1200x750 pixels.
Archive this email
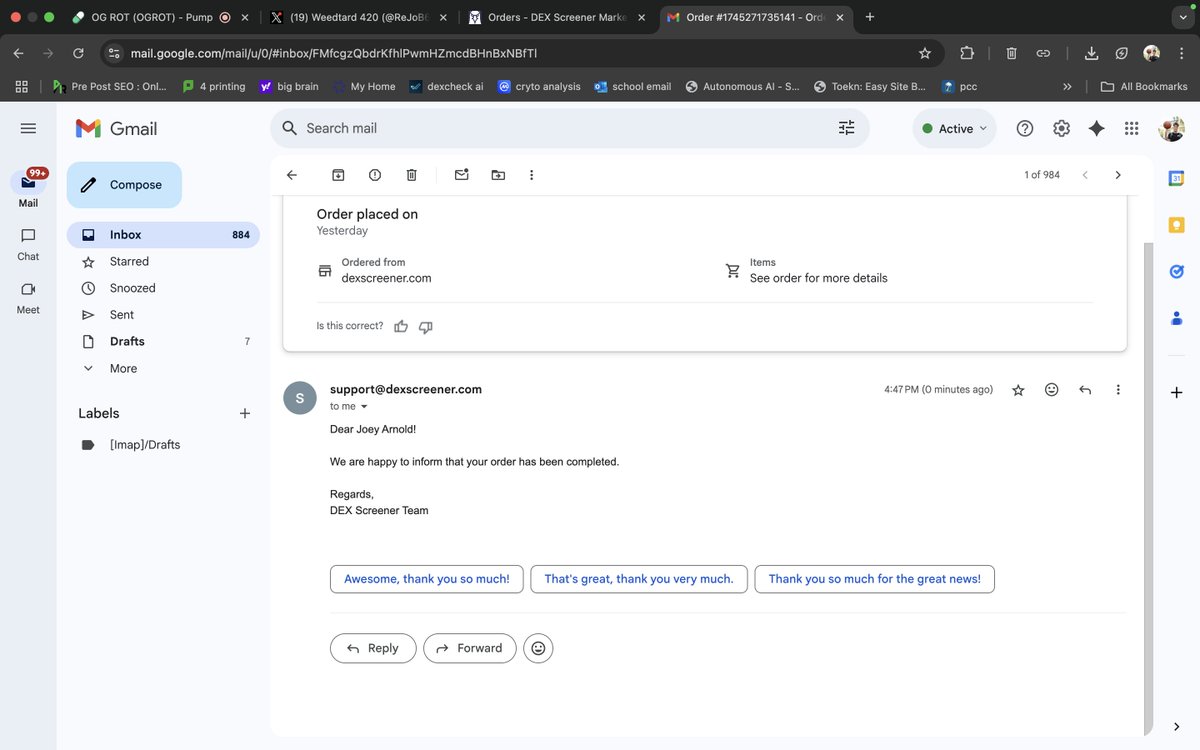tap(338, 175)
